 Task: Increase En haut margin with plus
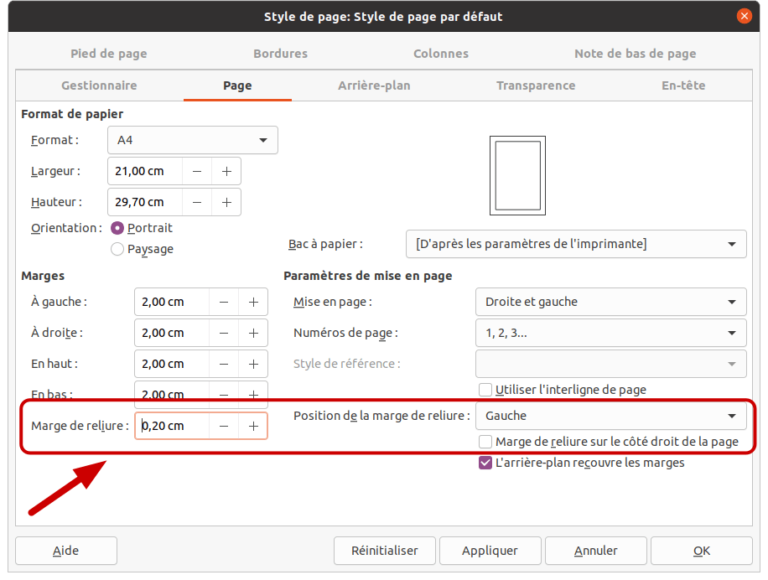click(253, 364)
